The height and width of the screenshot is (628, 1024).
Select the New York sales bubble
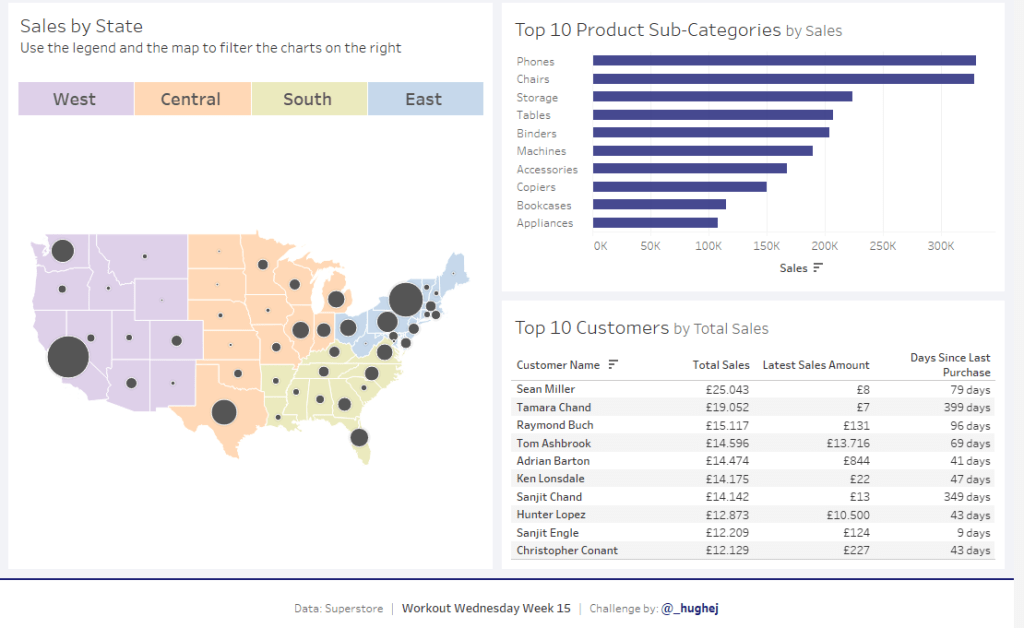pyautogui.click(x=405, y=299)
